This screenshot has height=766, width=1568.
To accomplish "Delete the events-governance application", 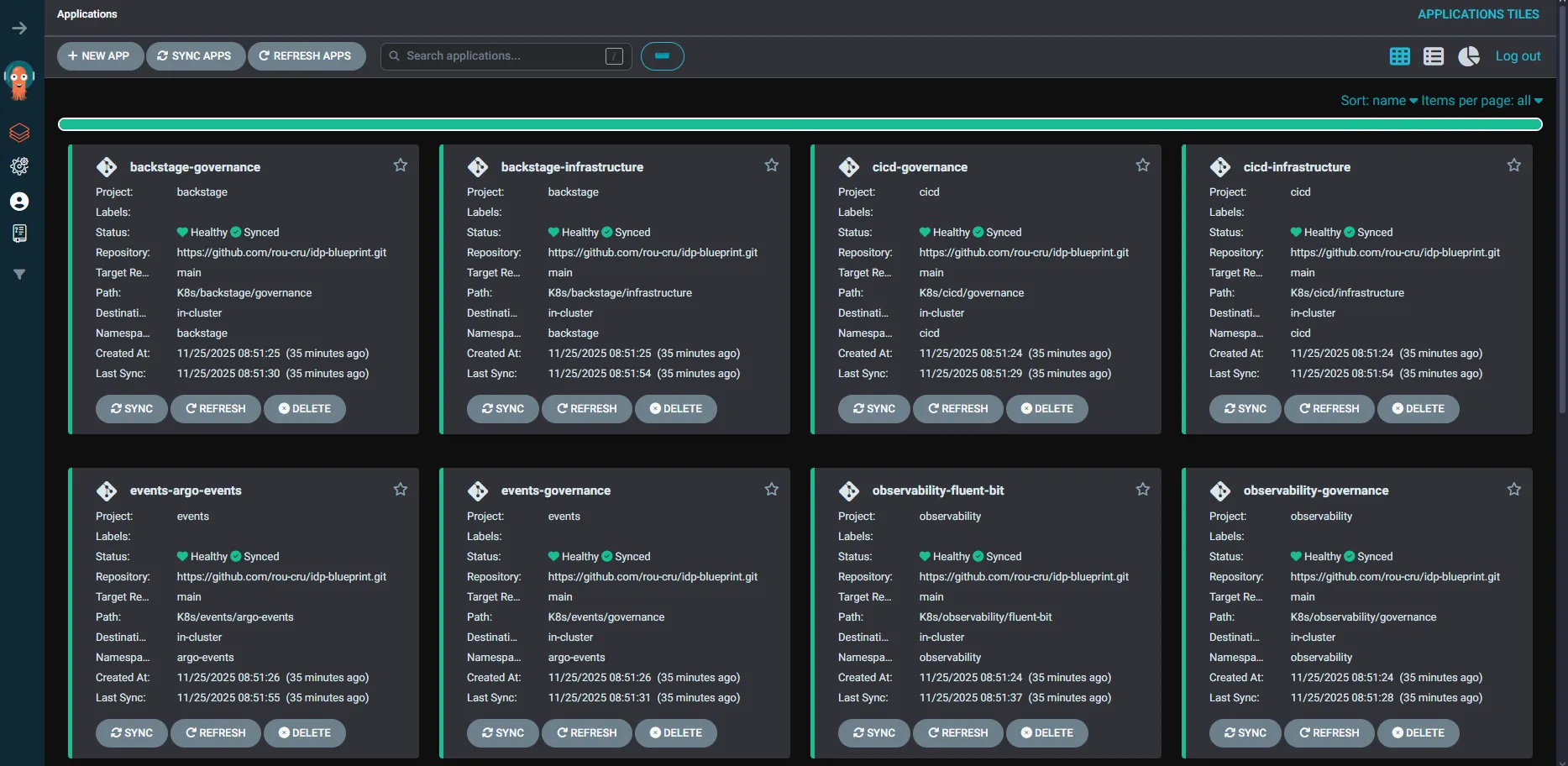I will pyautogui.click(x=676, y=733).
